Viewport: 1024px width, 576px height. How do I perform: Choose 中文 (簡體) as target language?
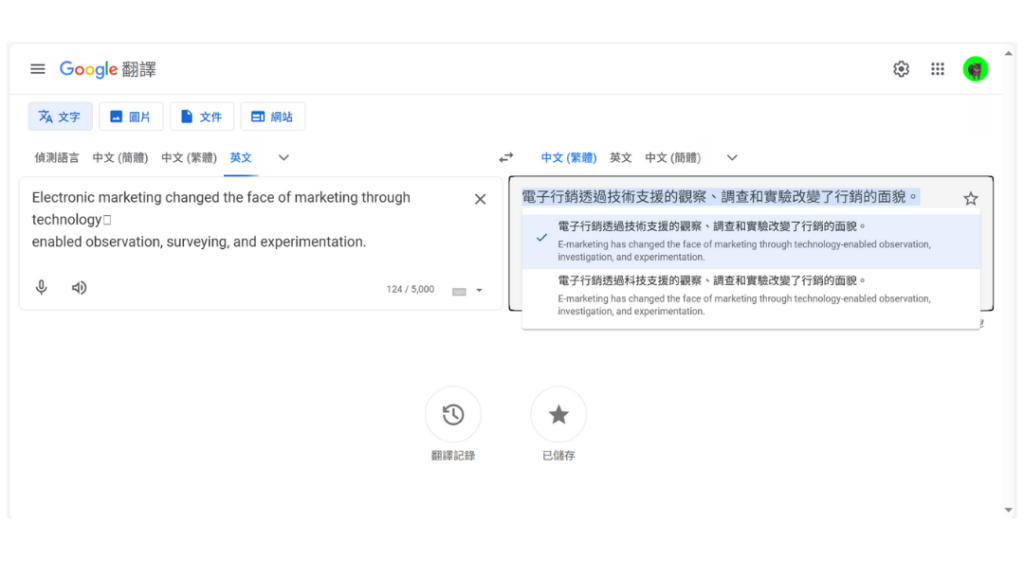[x=673, y=158]
